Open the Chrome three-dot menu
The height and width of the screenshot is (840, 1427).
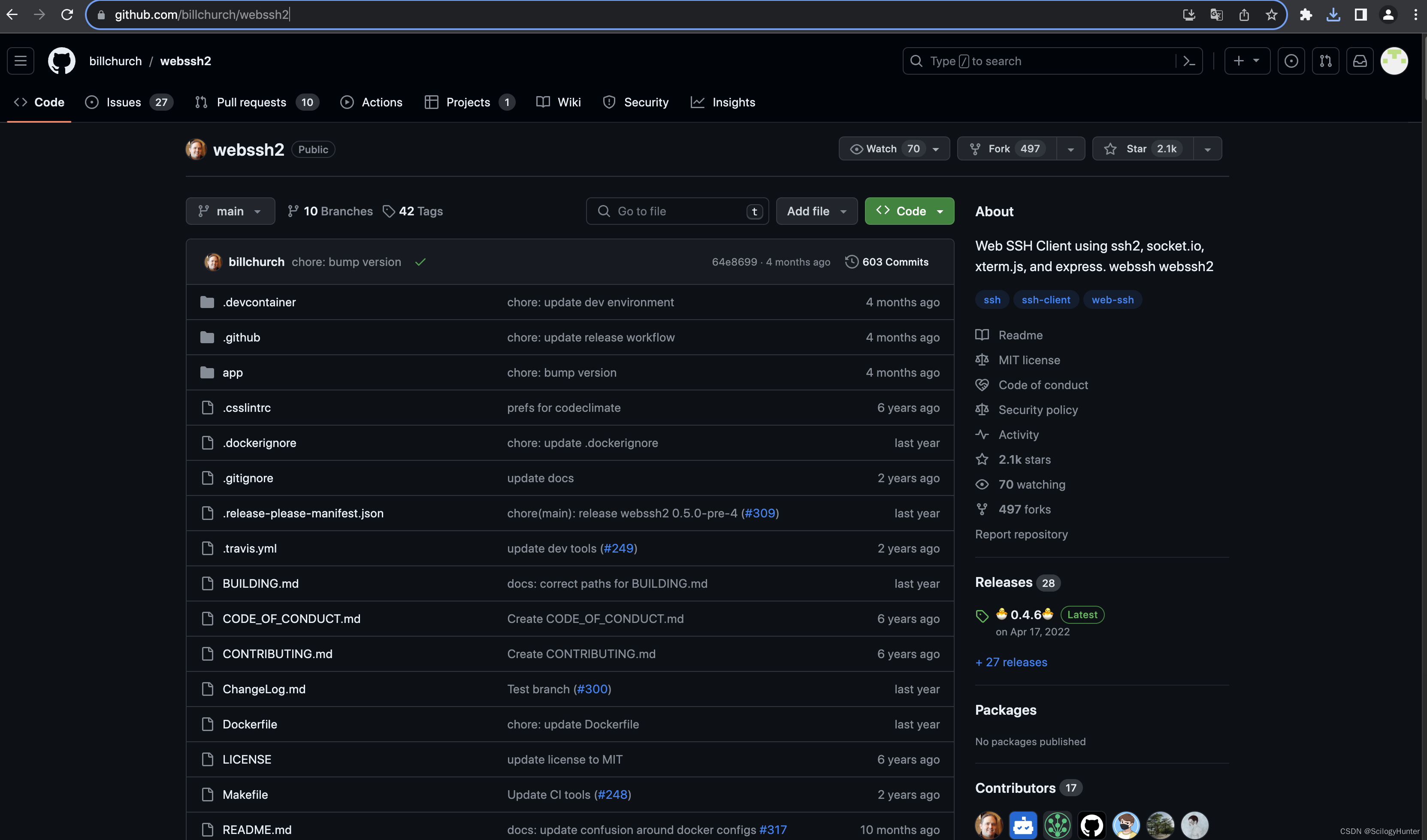(1415, 15)
